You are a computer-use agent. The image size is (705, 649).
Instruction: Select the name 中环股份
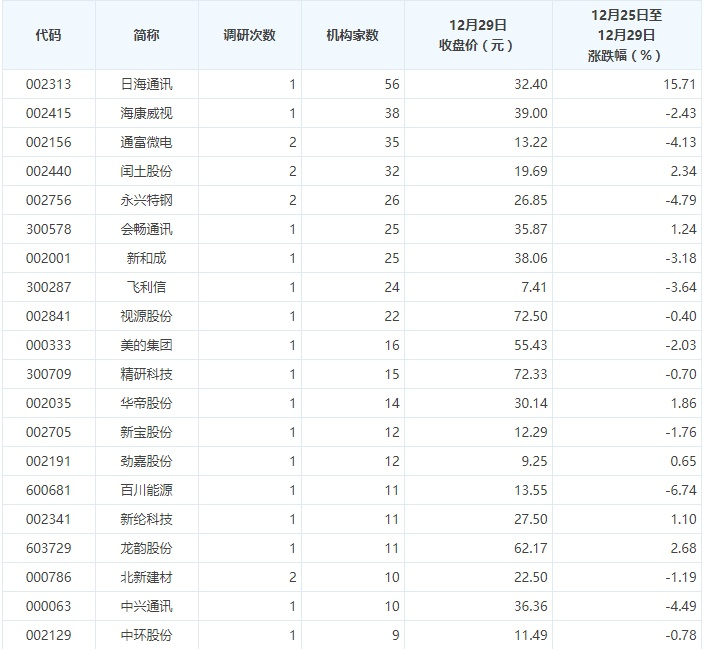(x=146, y=635)
